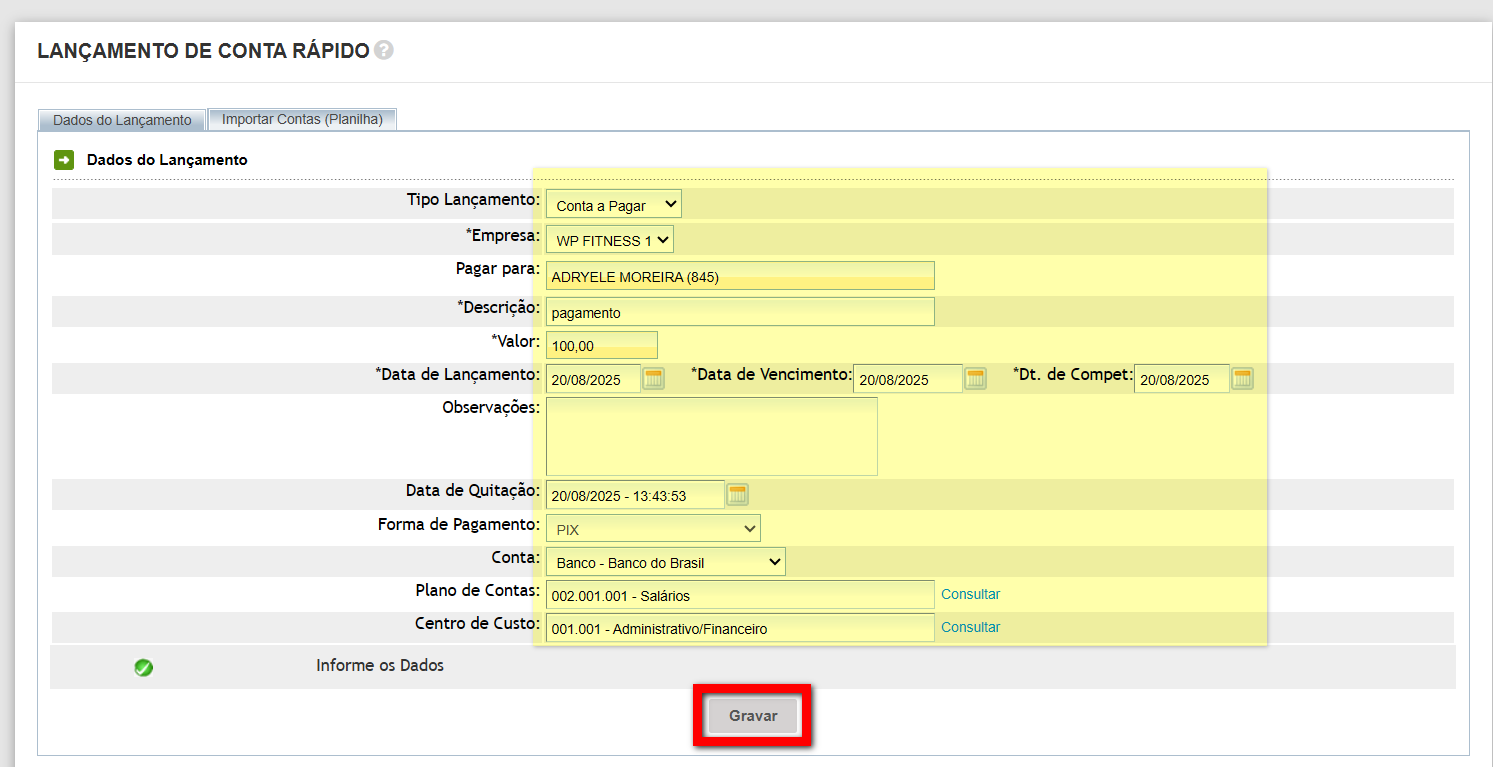Select the Dados do Lançamento tab
The image size is (1493, 767).
click(x=122, y=120)
